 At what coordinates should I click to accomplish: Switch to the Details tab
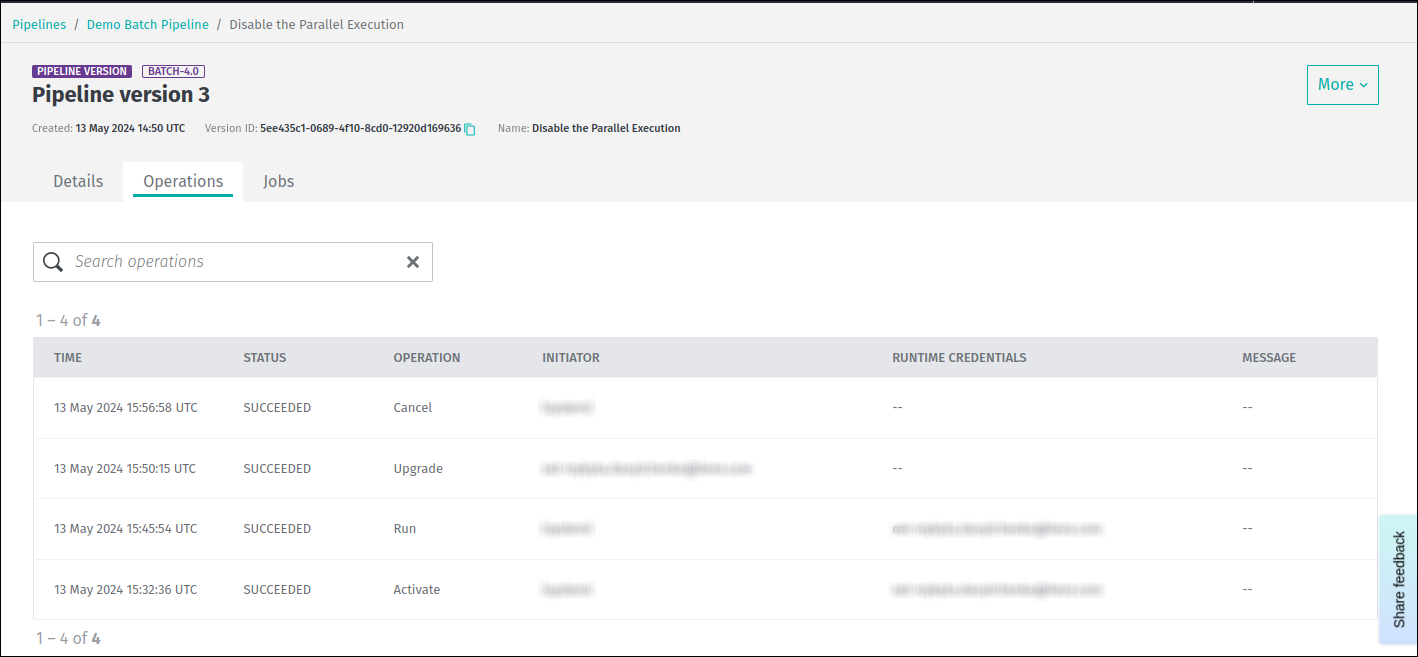(x=77, y=181)
